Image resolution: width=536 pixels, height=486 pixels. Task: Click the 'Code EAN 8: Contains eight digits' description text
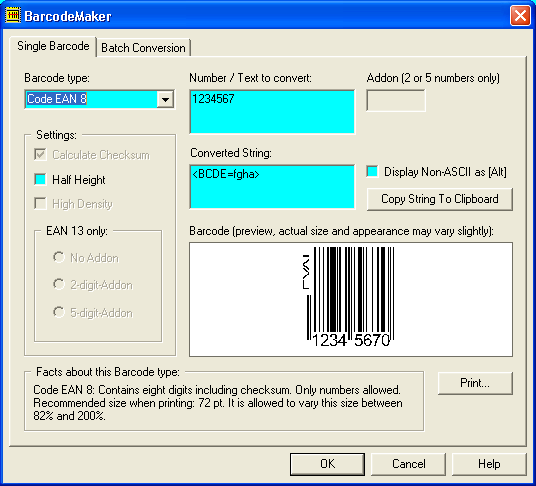click(x=218, y=403)
